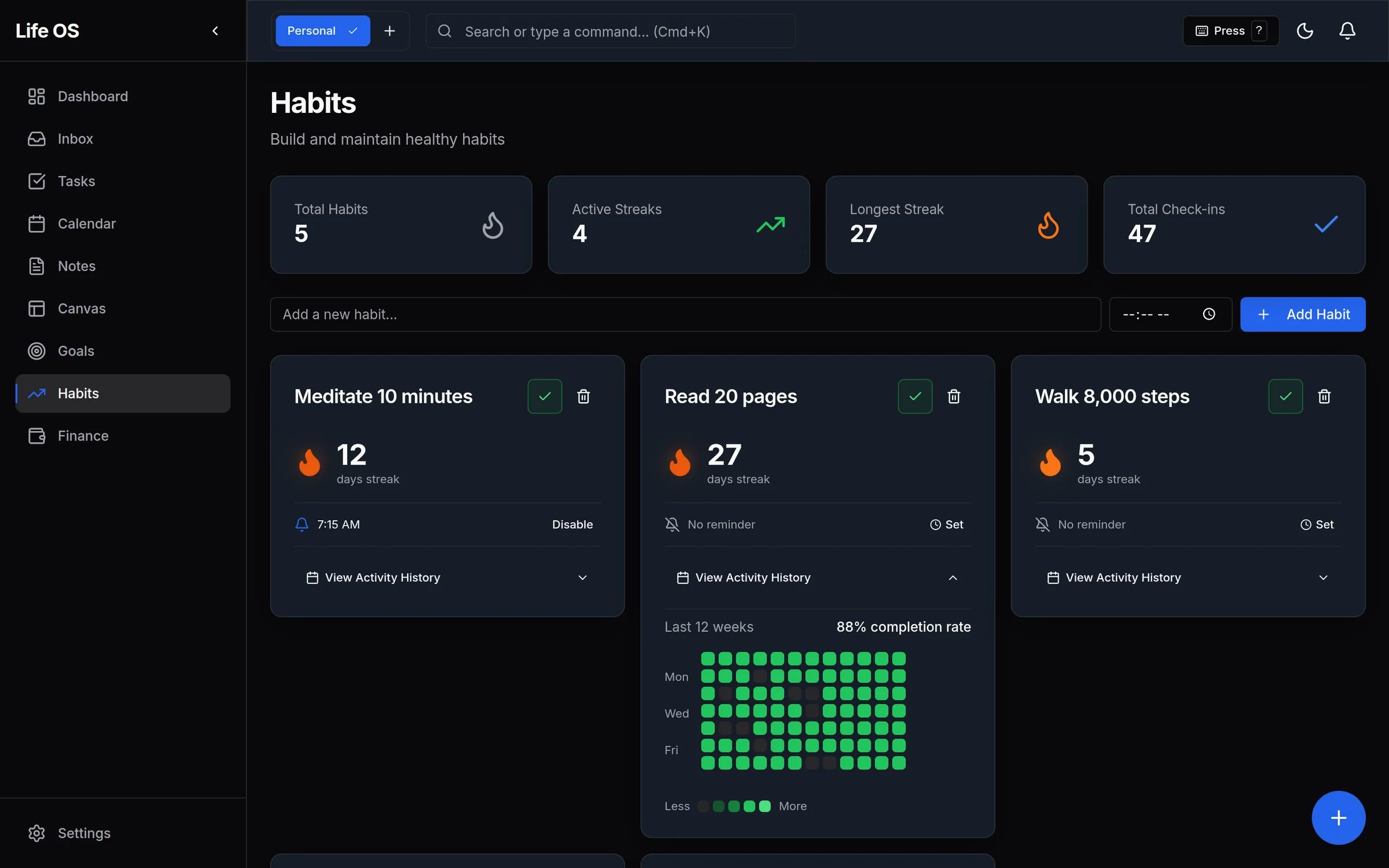The height and width of the screenshot is (868, 1389).
Task: Collapse Read 20 pages Activity History
Action: pyautogui.click(x=818, y=578)
